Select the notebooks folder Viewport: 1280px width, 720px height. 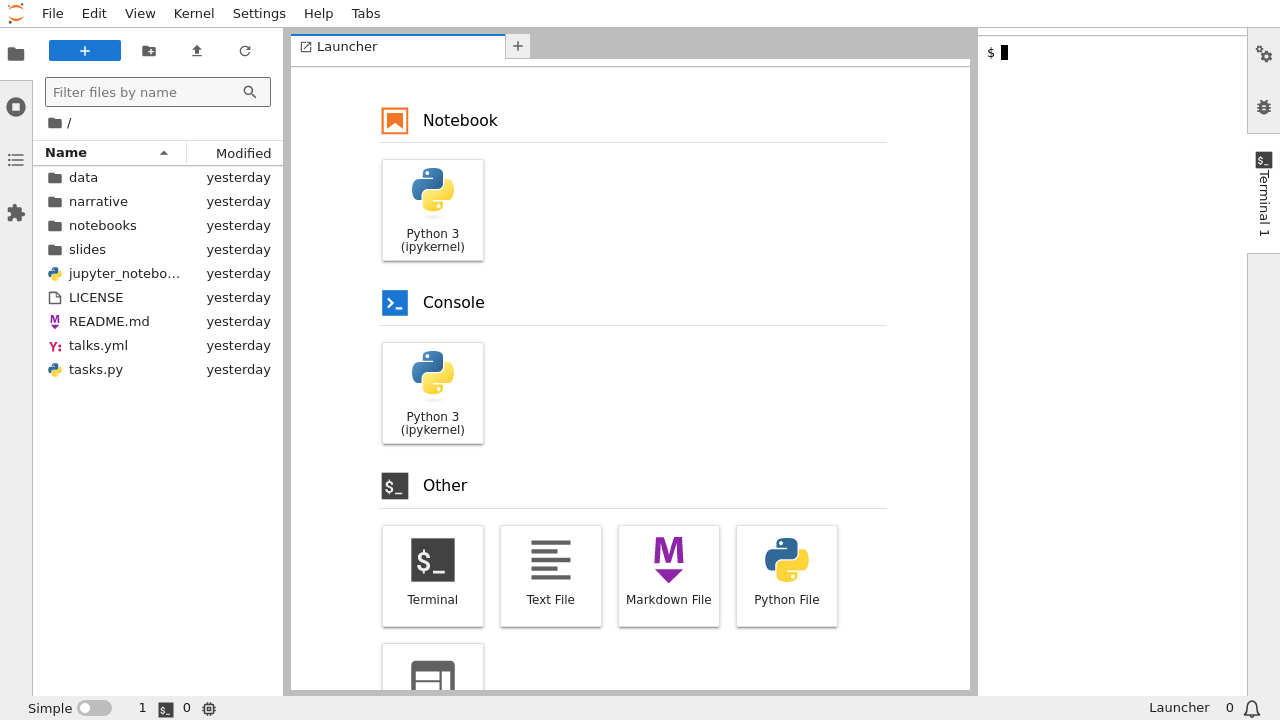[158, 225]
